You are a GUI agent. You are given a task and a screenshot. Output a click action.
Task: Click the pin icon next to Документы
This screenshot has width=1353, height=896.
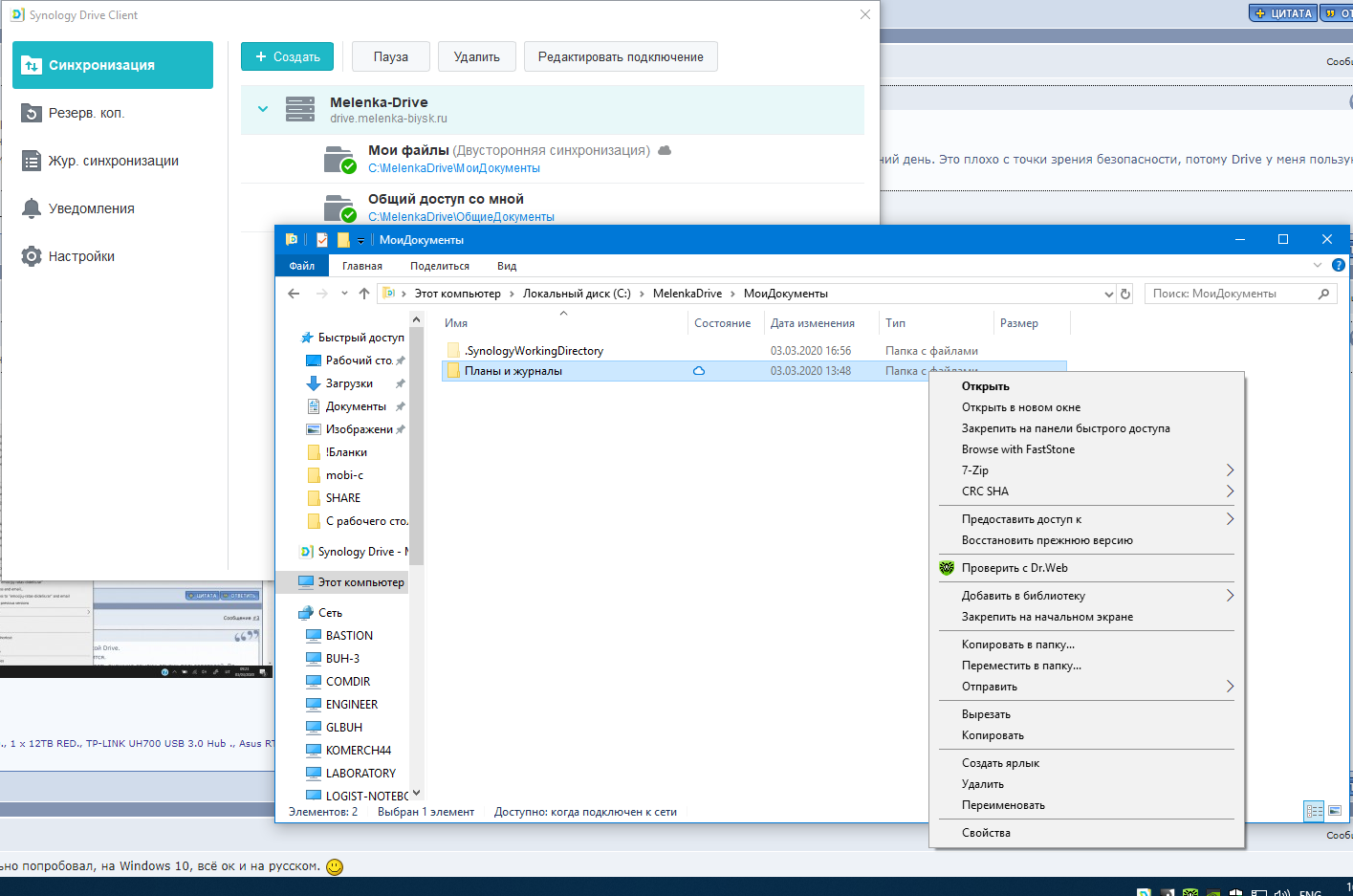pos(401,406)
